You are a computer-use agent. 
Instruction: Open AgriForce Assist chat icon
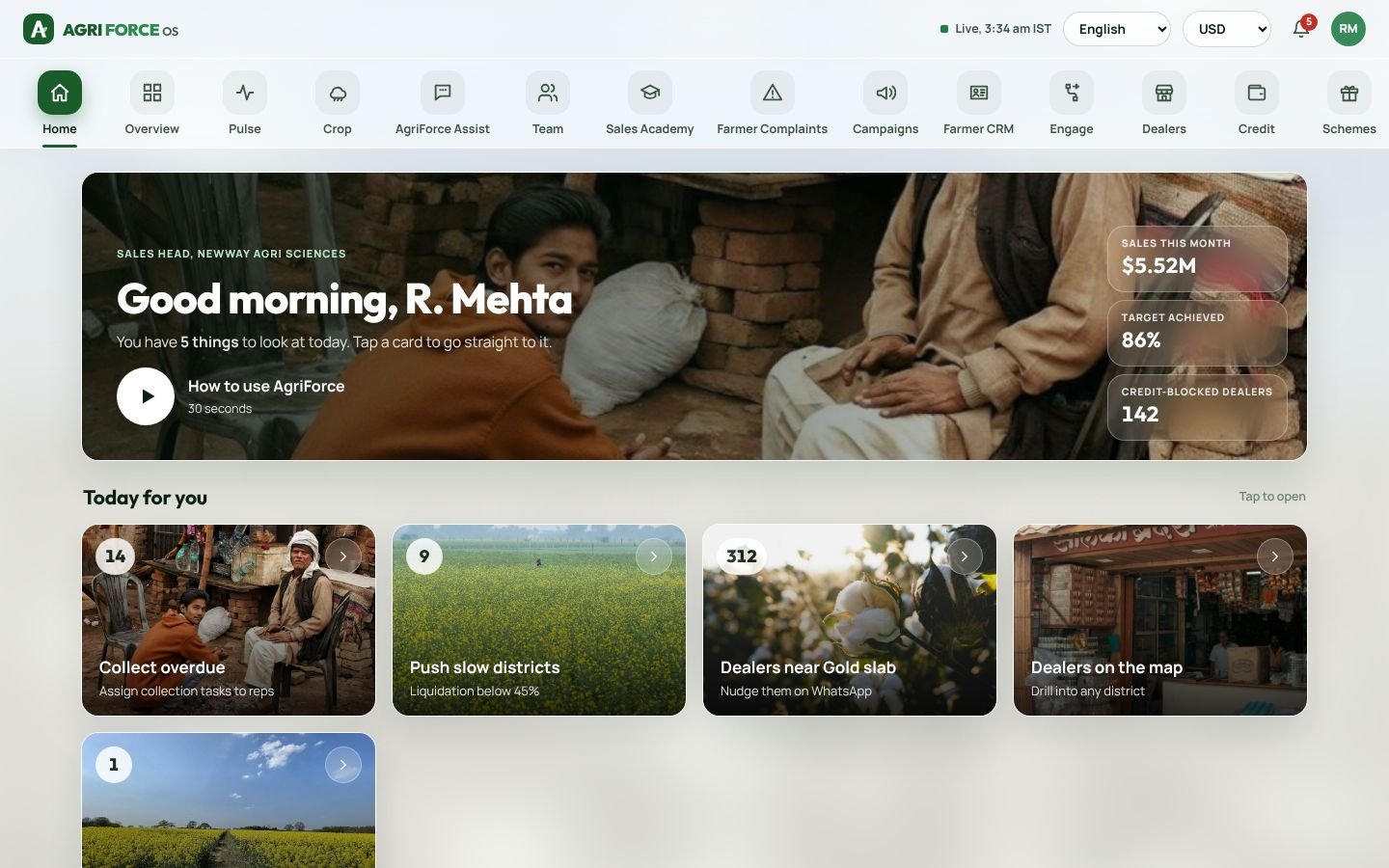pyautogui.click(x=443, y=93)
